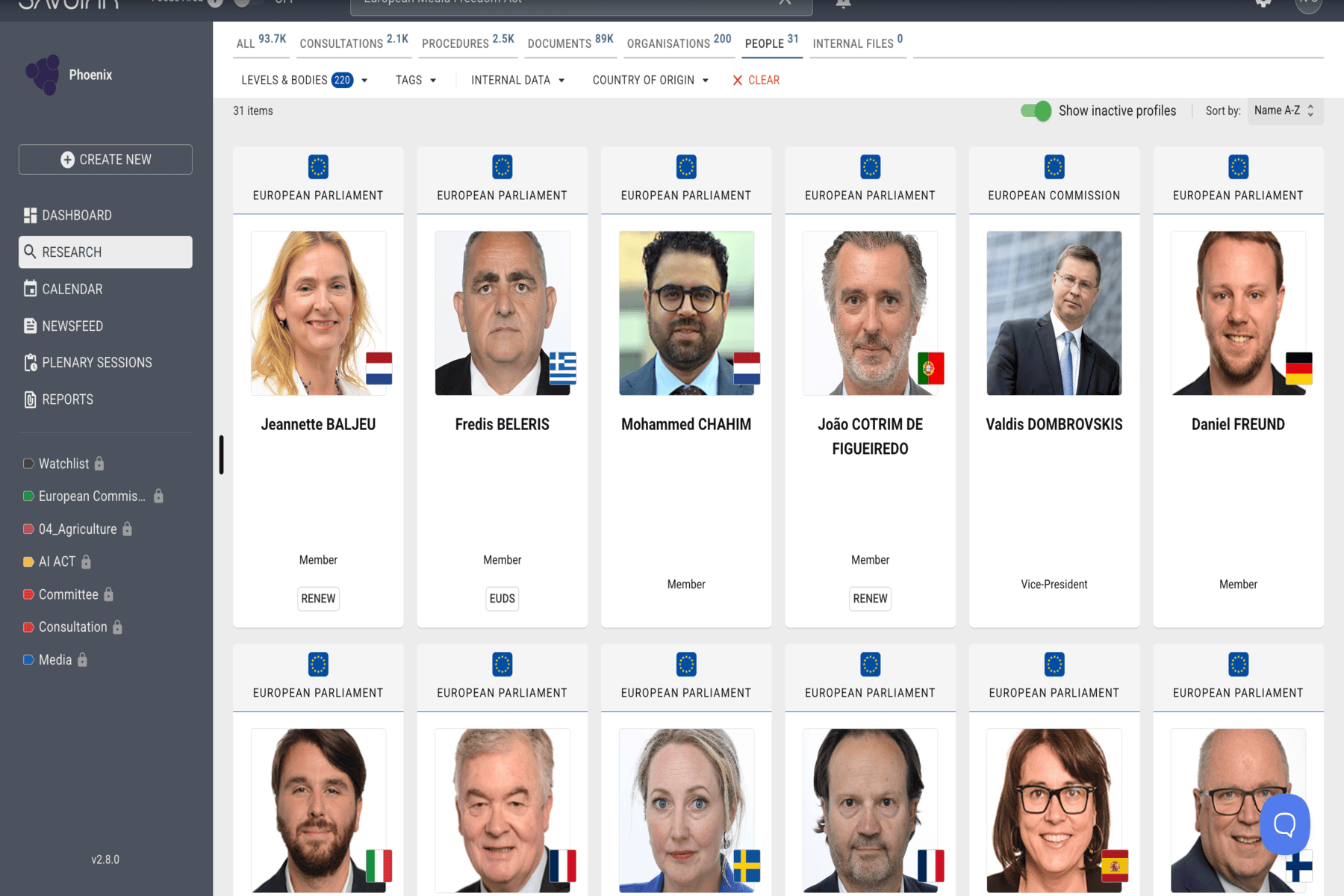
Task: Click the Phoenix workspace logo
Action: pos(43,75)
